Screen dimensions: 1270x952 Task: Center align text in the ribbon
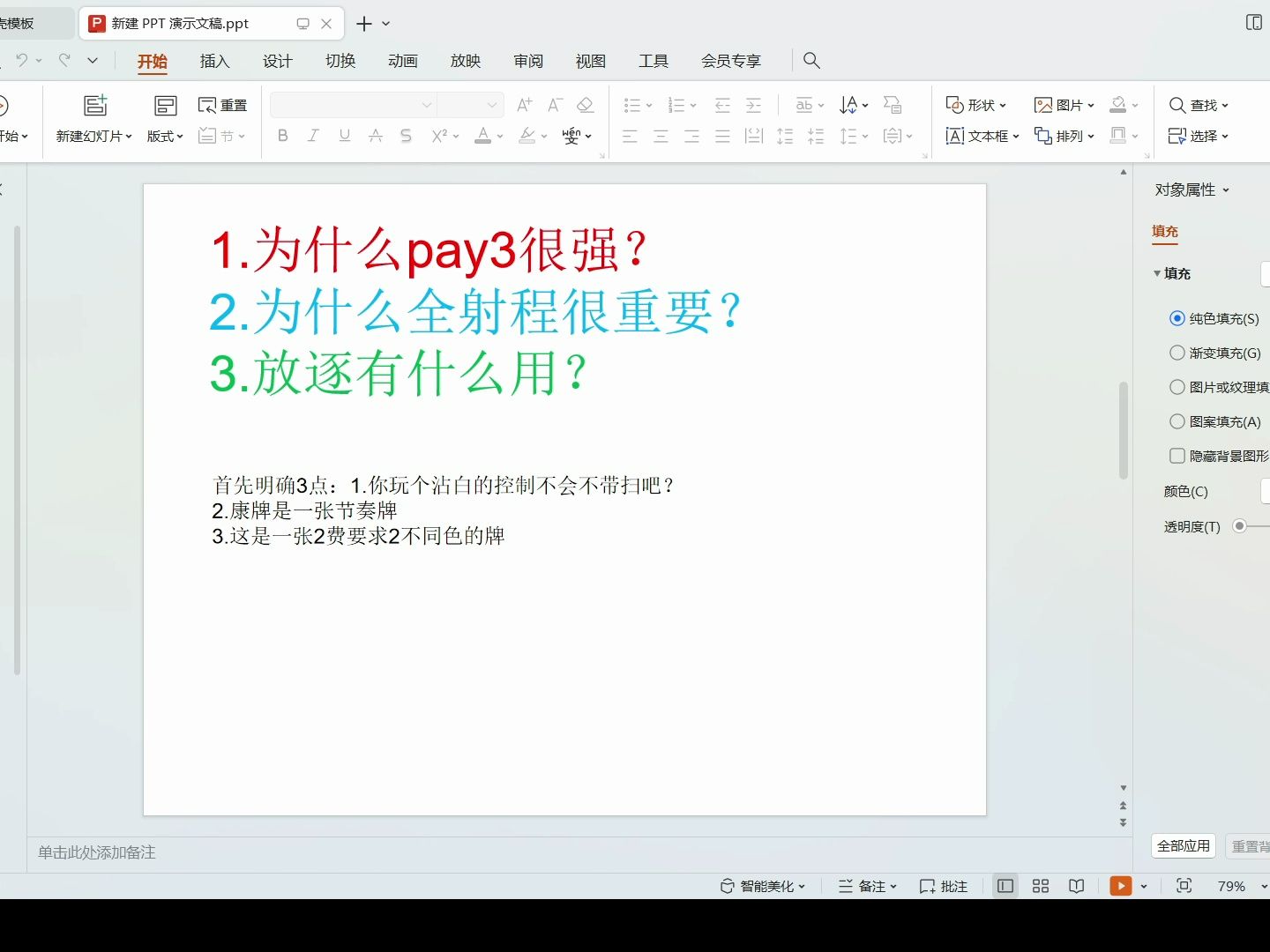coord(661,136)
